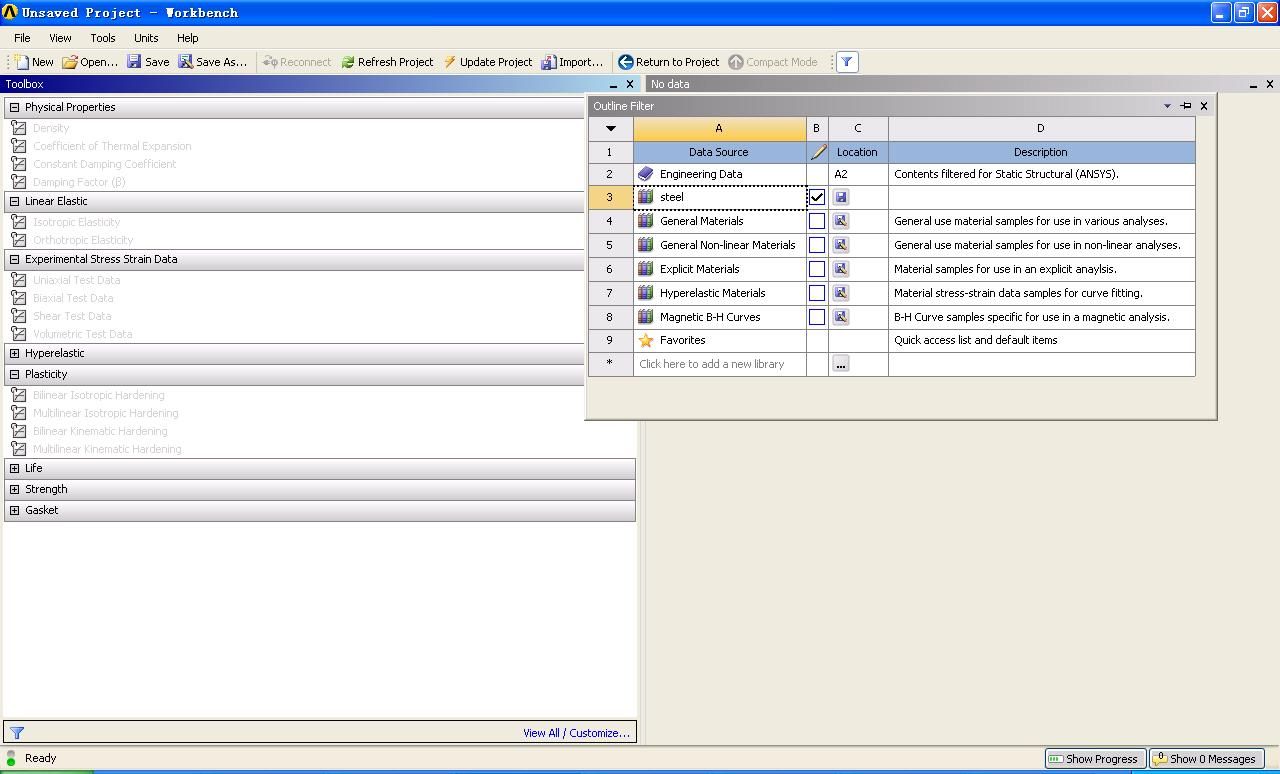Collapse the Physical Properties group
The image size is (1280, 774).
pyautogui.click(x=14, y=107)
